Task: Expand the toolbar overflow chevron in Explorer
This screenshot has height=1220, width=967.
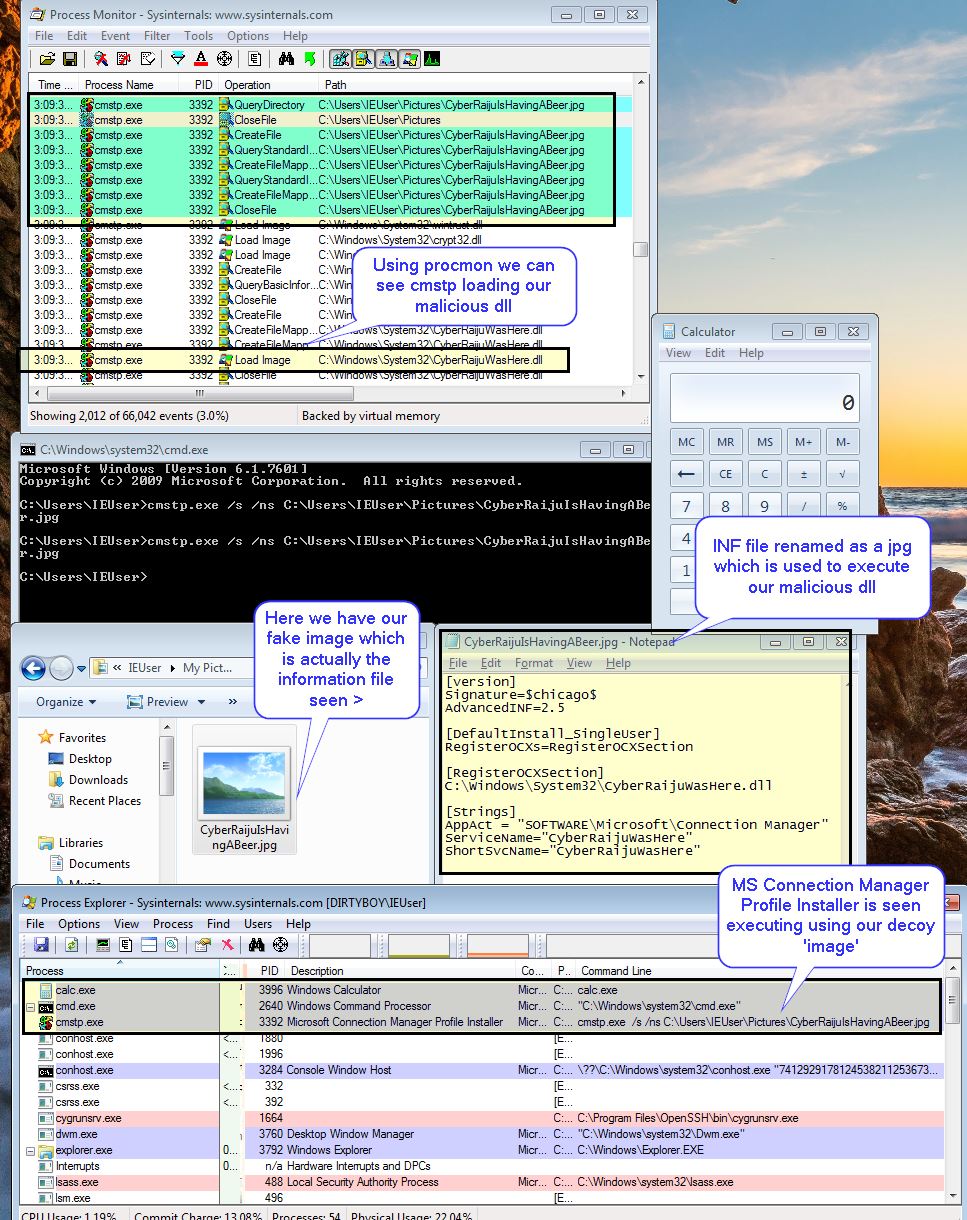Action: coord(233,702)
